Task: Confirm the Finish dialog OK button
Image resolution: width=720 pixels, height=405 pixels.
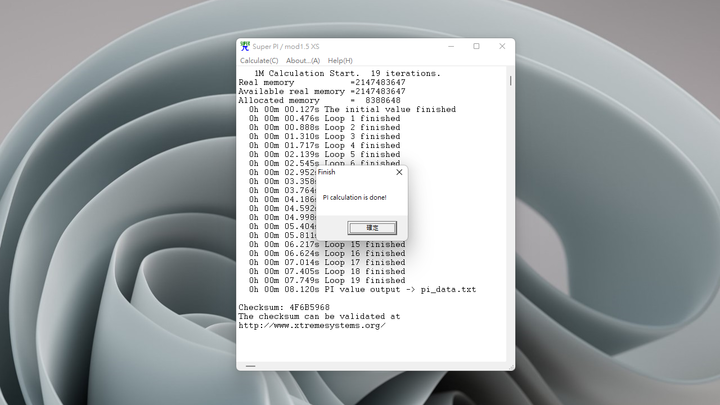Action: (x=372, y=228)
